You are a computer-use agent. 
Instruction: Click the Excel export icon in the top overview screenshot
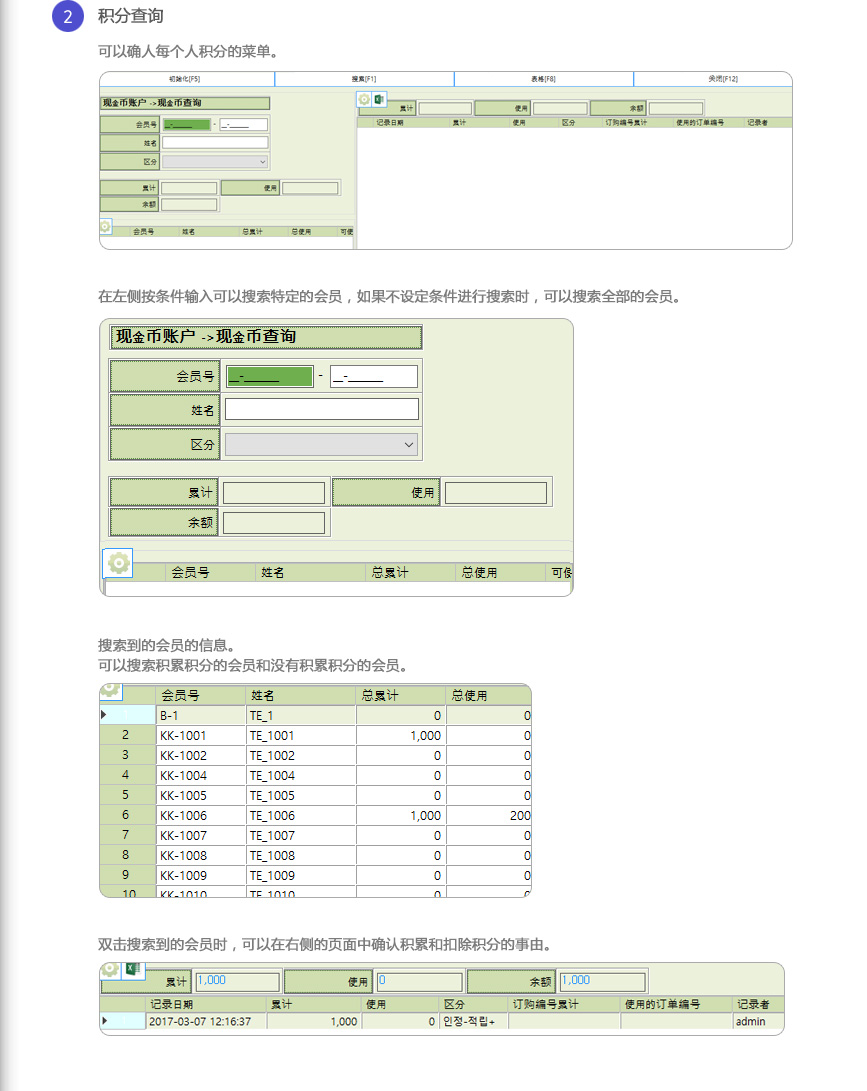(379, 100)
